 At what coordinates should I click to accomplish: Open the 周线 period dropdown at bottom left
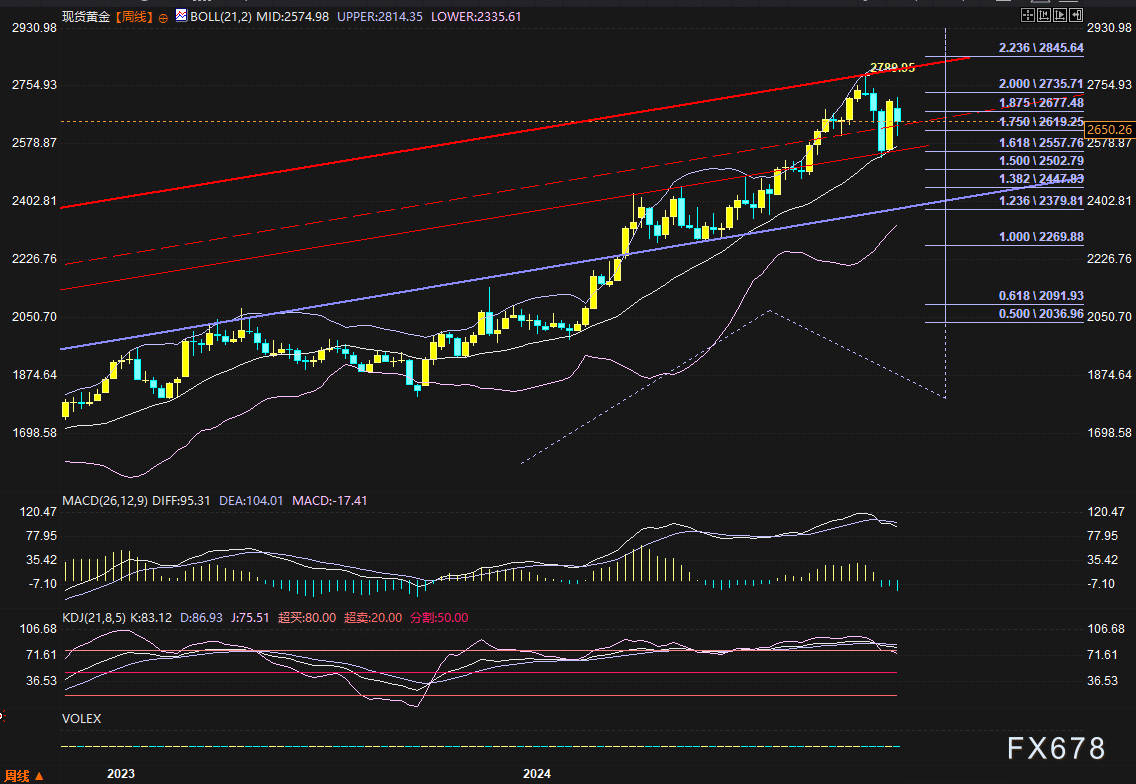click(24, 775)
